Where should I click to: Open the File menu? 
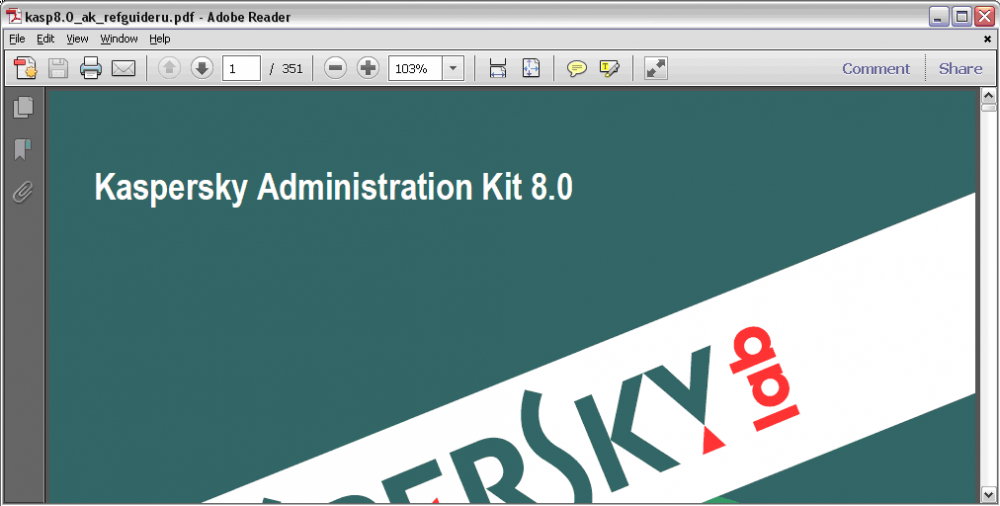point(17,39)
